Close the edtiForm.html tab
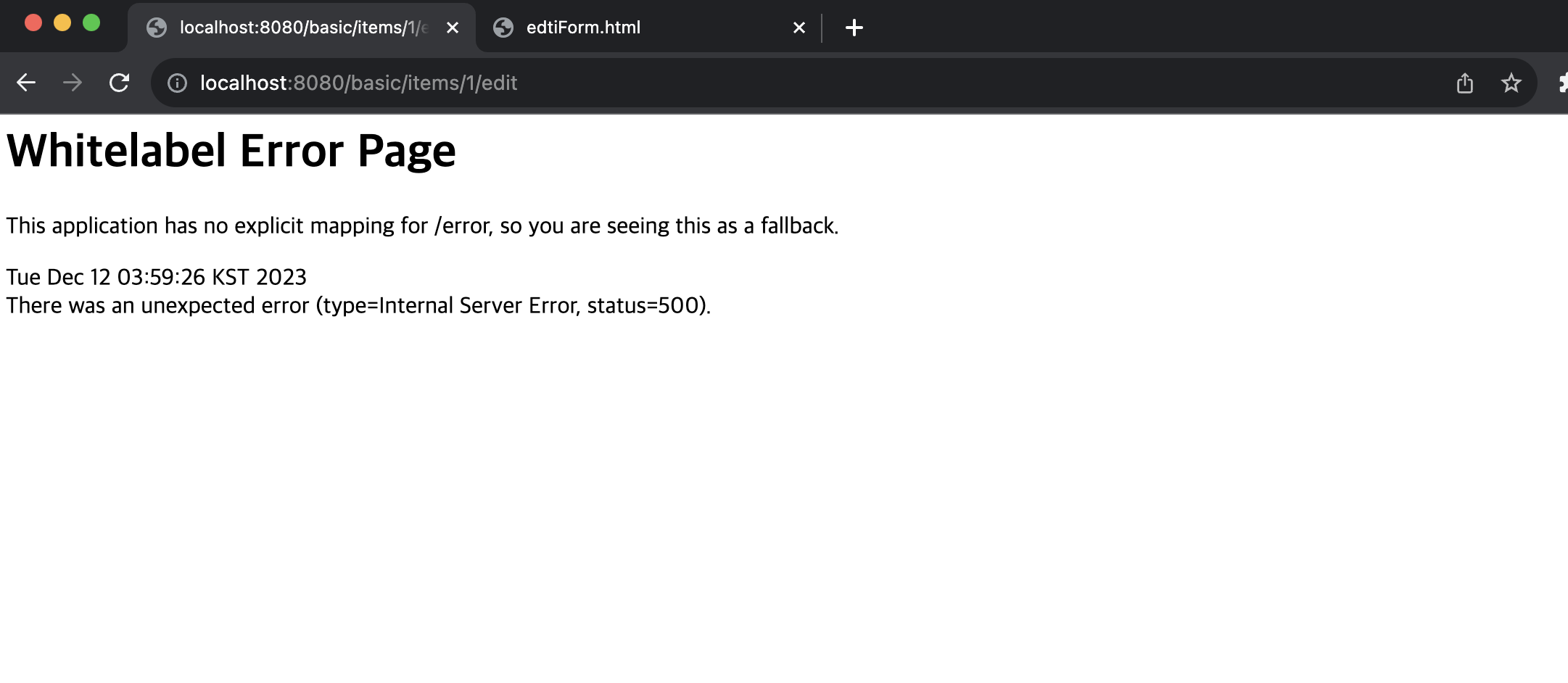 799,28
